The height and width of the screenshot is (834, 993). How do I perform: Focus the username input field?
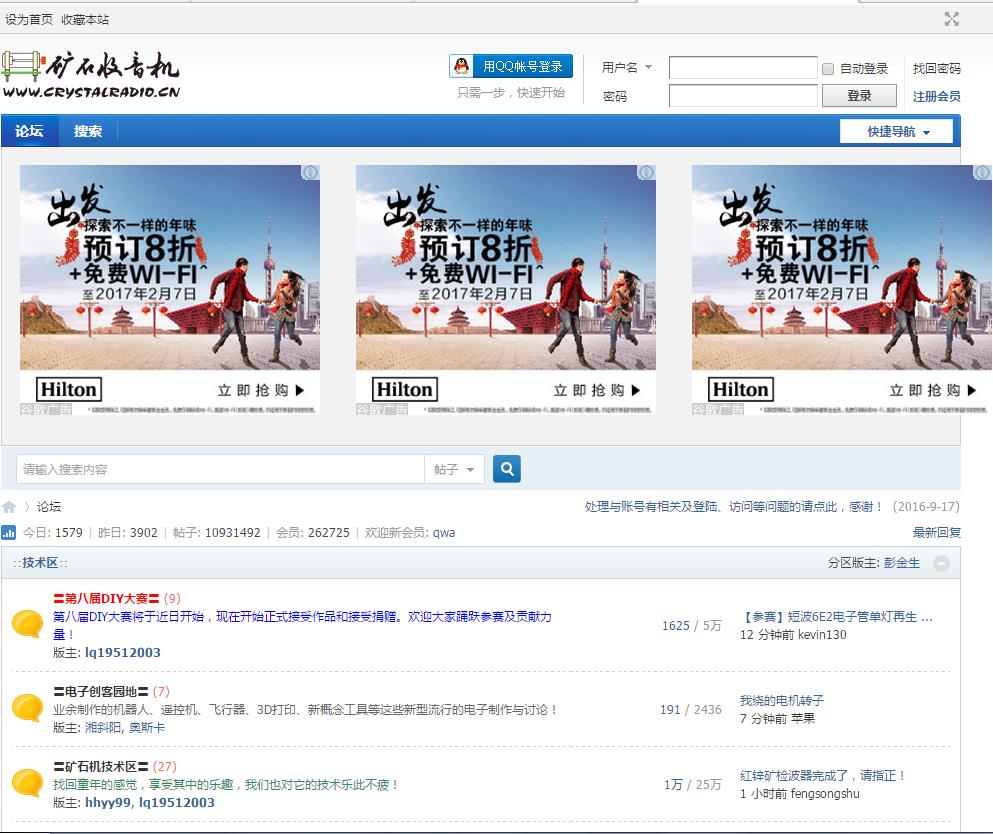point(743,68)
